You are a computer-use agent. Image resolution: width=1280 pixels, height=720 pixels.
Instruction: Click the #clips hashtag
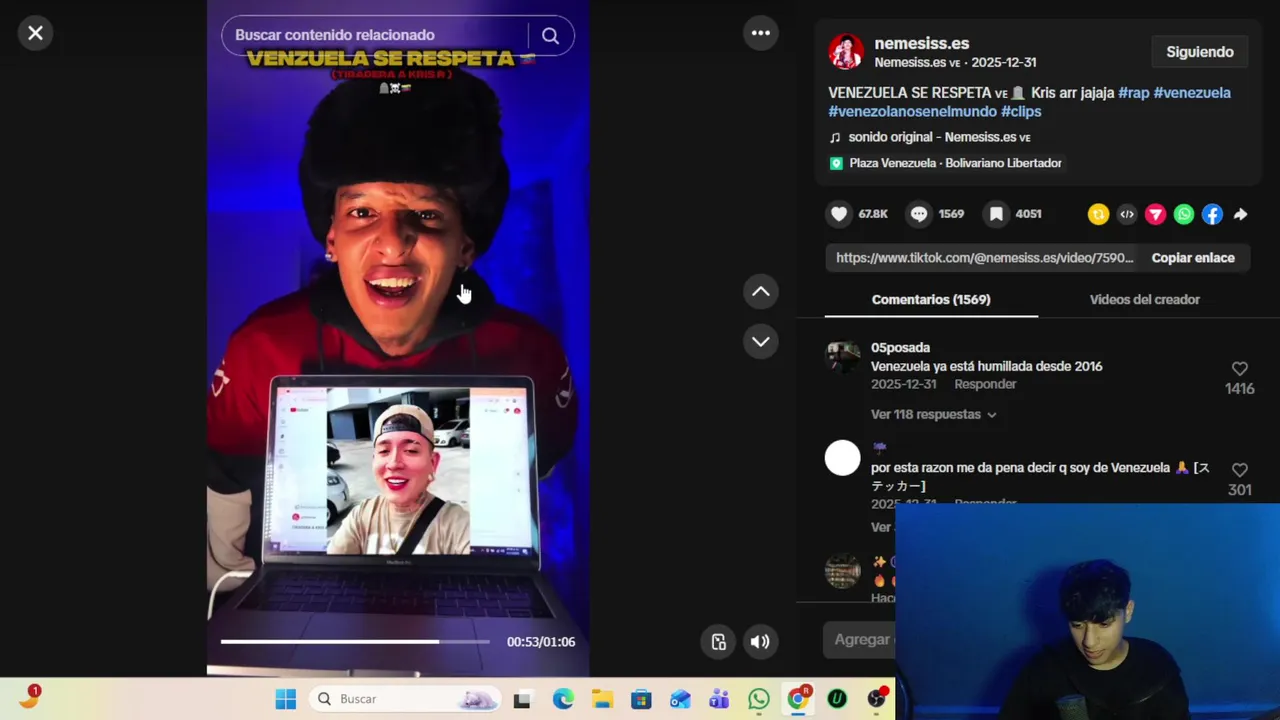pyautogui.click(x=1021, y=112)
